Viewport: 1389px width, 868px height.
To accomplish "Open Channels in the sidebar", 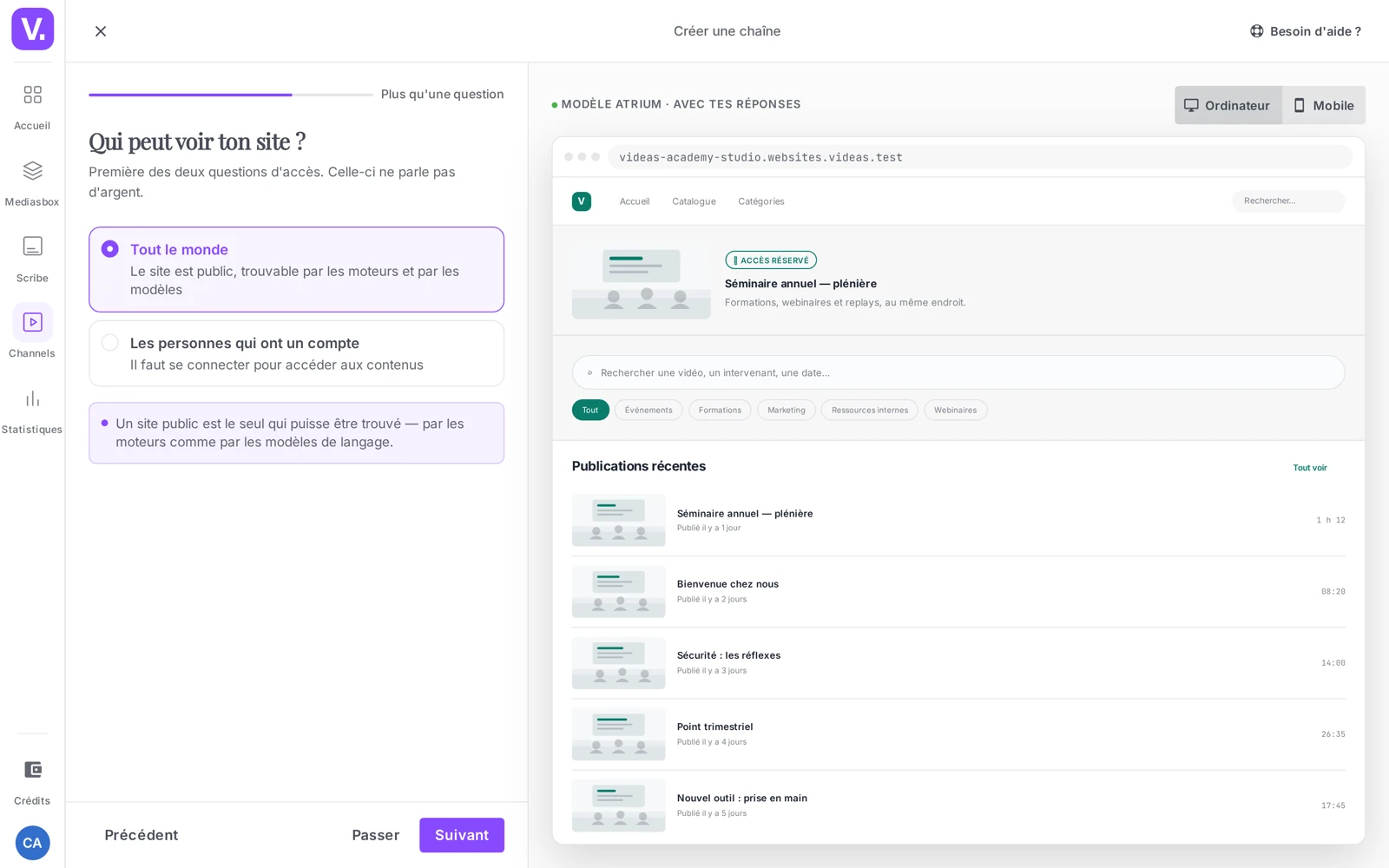I will point(32,332).
